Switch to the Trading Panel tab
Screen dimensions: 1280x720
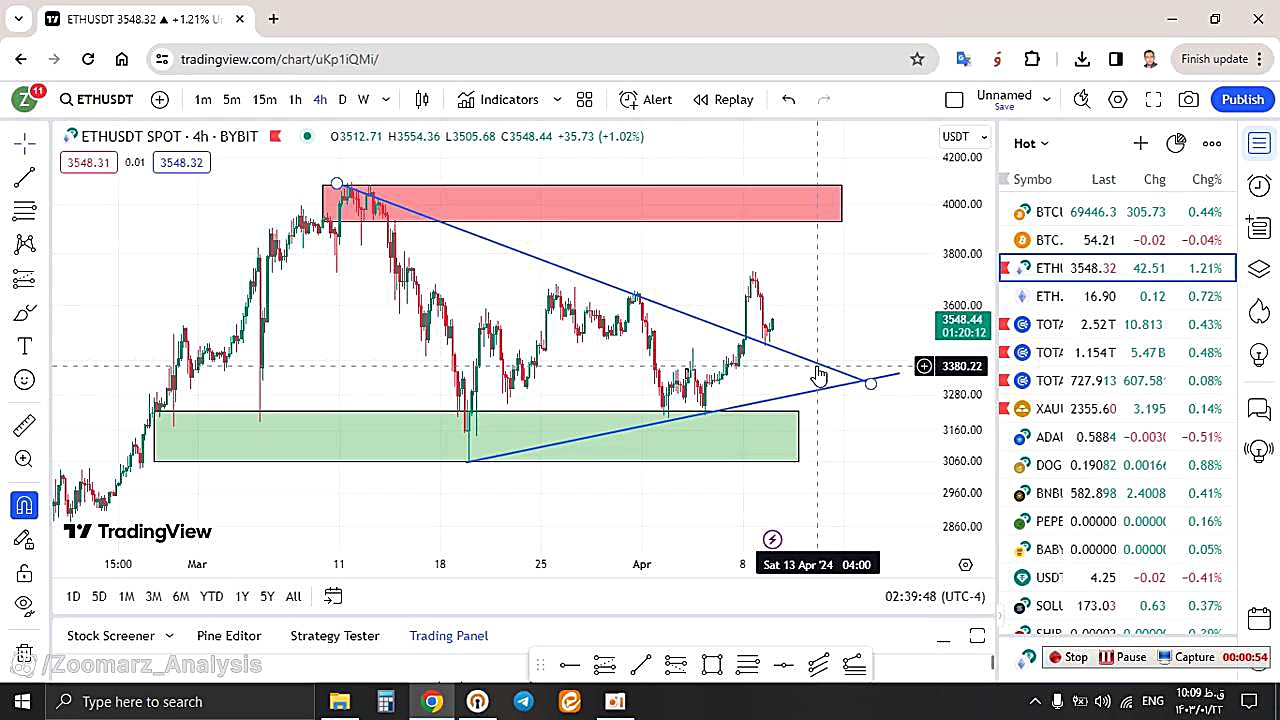click(x=449, y=636)
